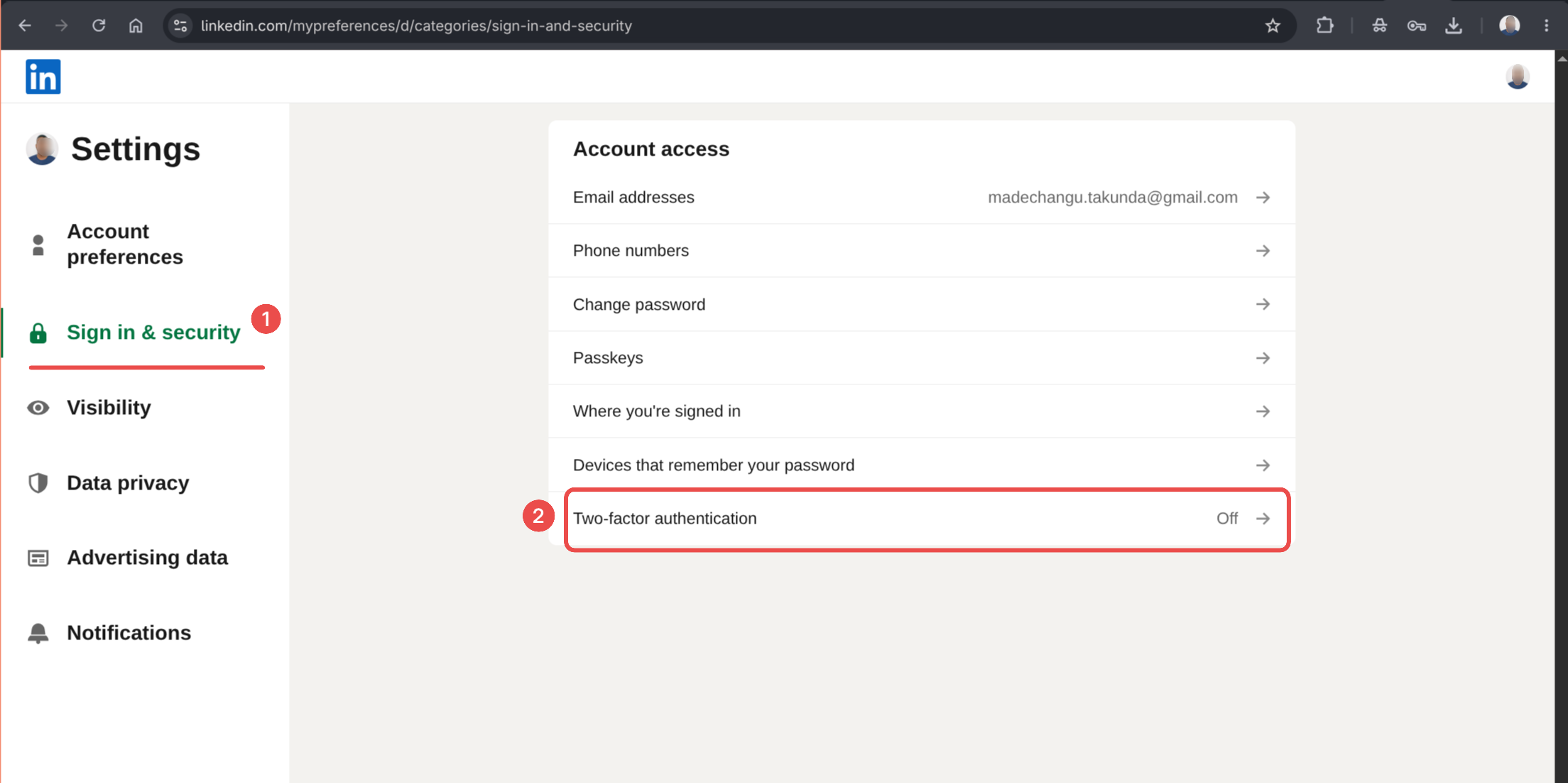Image resolution: width=1568 pixels, height=783 pixels.
Task: Open Devices that remember your password
Action: 922,465
